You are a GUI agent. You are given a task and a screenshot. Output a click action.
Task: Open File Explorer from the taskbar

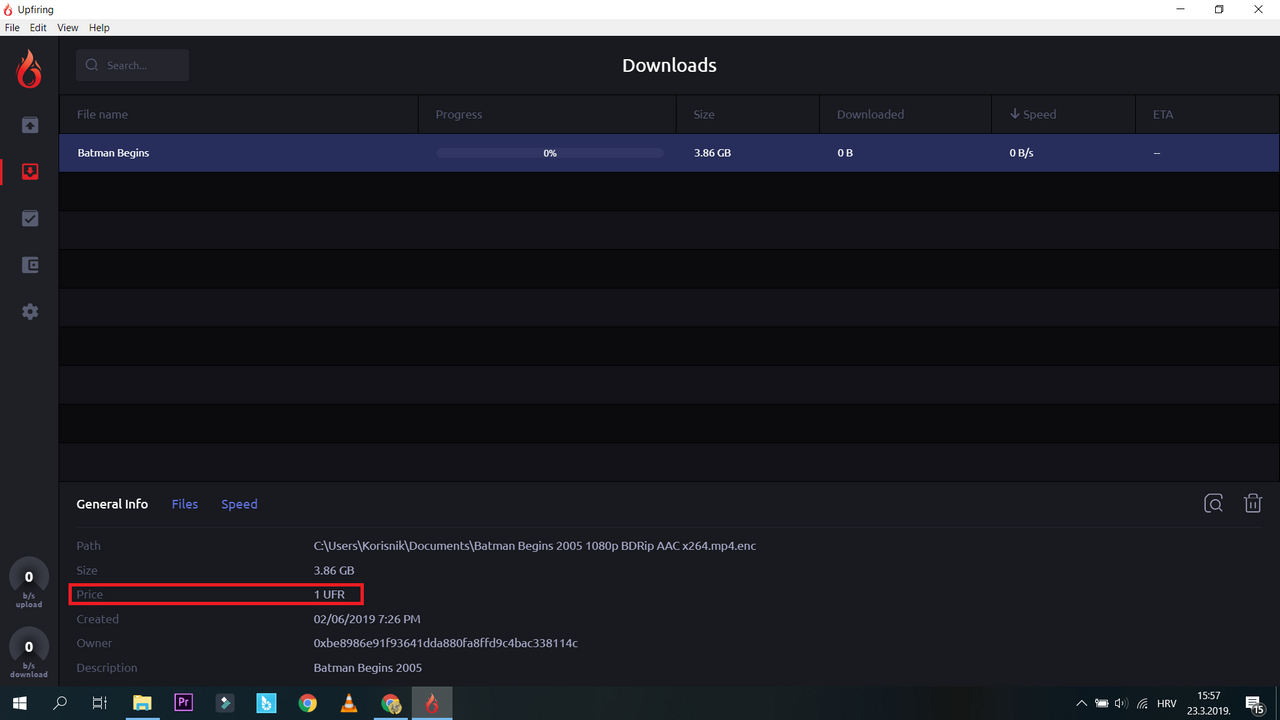click(142, 703)
